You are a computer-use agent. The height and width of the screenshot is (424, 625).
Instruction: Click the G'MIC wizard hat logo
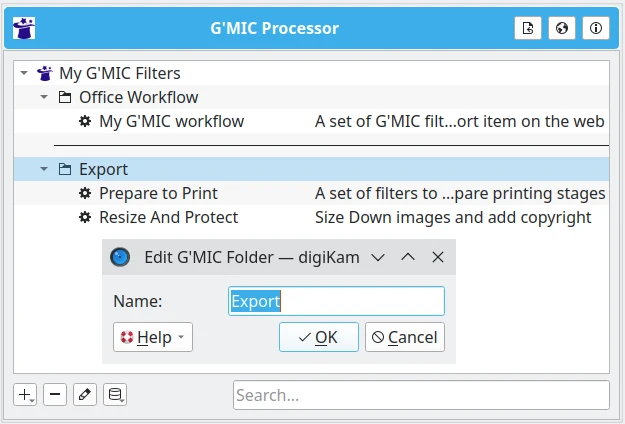pyautogui.click(x=25, y=29)
